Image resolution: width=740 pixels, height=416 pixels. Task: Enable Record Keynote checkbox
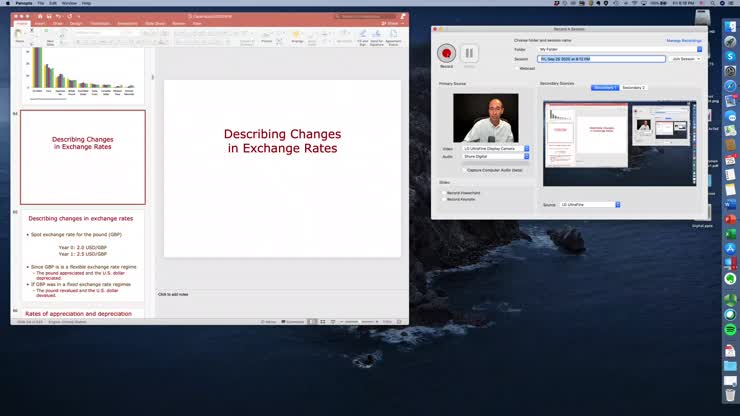pyautogui.click(x=444, y=199)
